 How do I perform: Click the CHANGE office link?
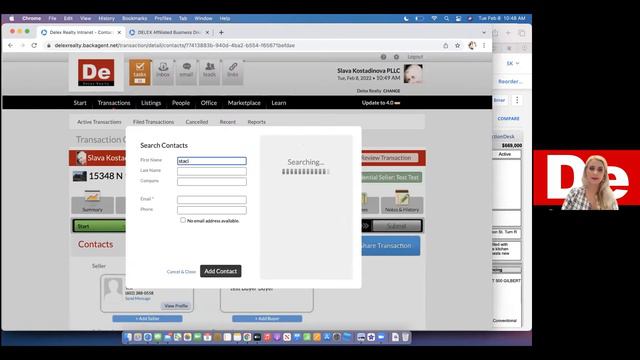[x=392, y=91]
